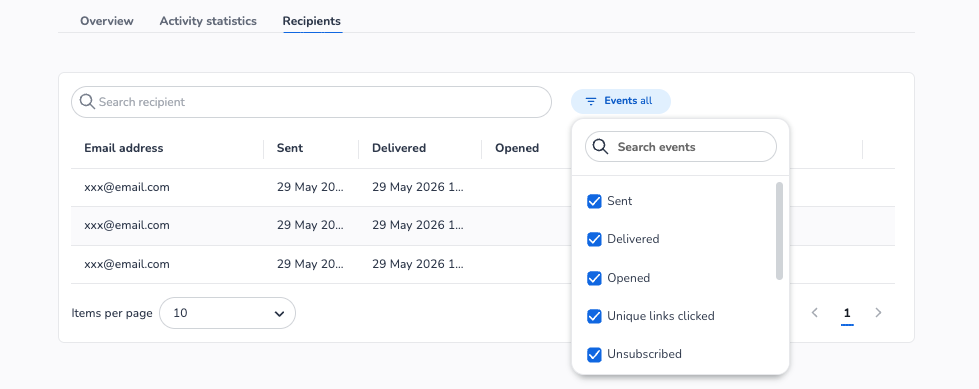Viewport: 979px width, 389px height.
Task: Toggle the Opened event checkbox
Action: pyautogui.click(x=594, y=278)
